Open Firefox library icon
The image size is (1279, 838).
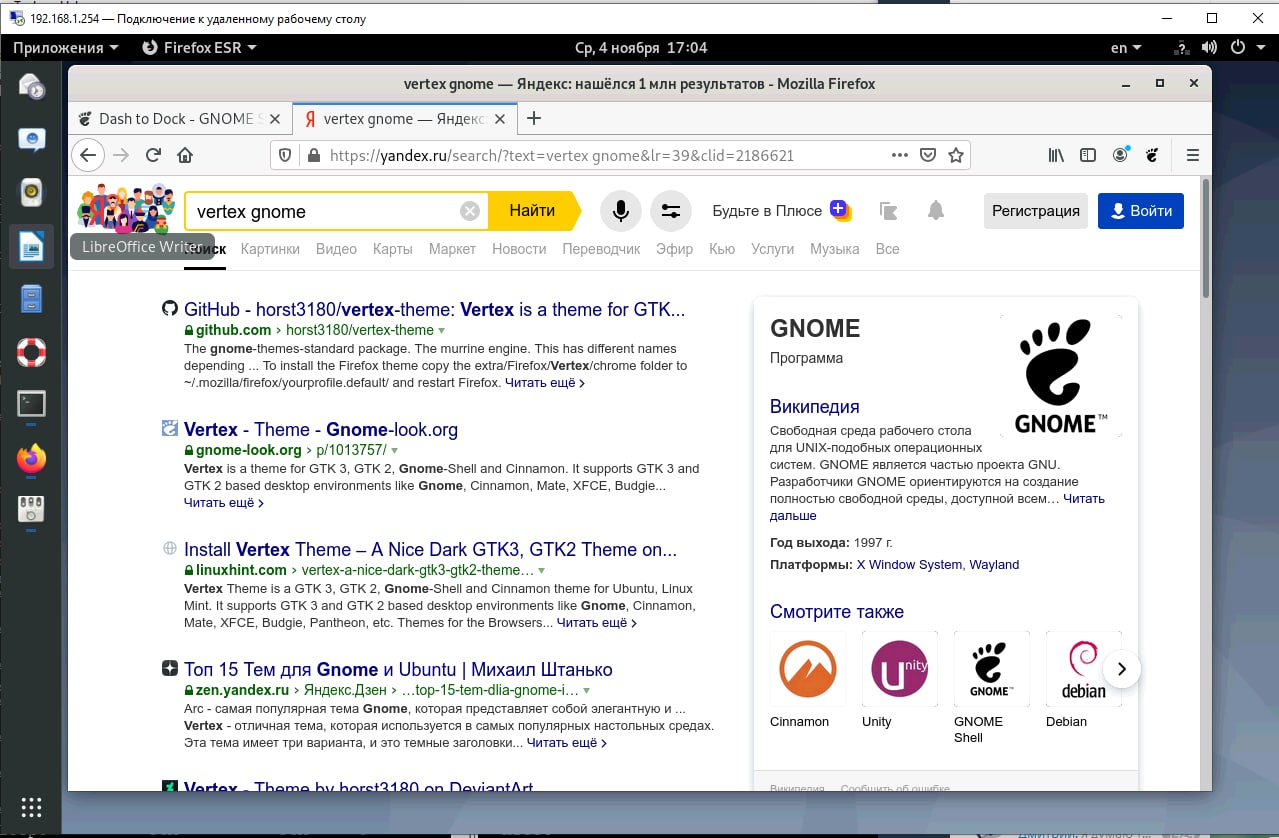1056,155
